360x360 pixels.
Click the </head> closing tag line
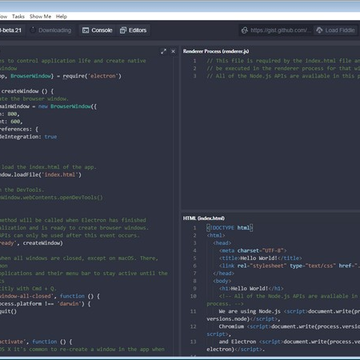(x=224, y=273)
